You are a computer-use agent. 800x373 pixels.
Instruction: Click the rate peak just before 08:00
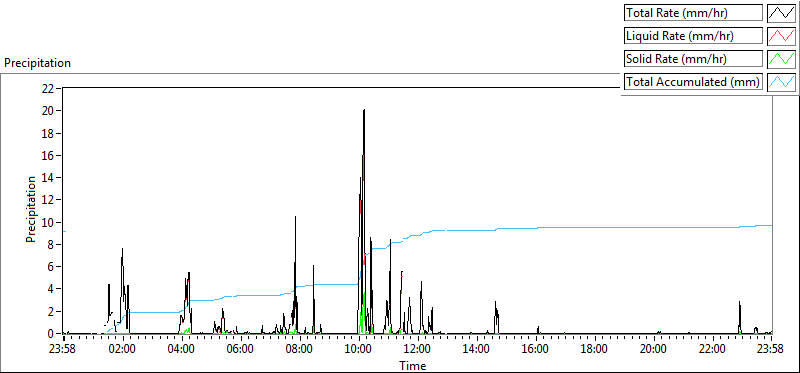(295, 218)
